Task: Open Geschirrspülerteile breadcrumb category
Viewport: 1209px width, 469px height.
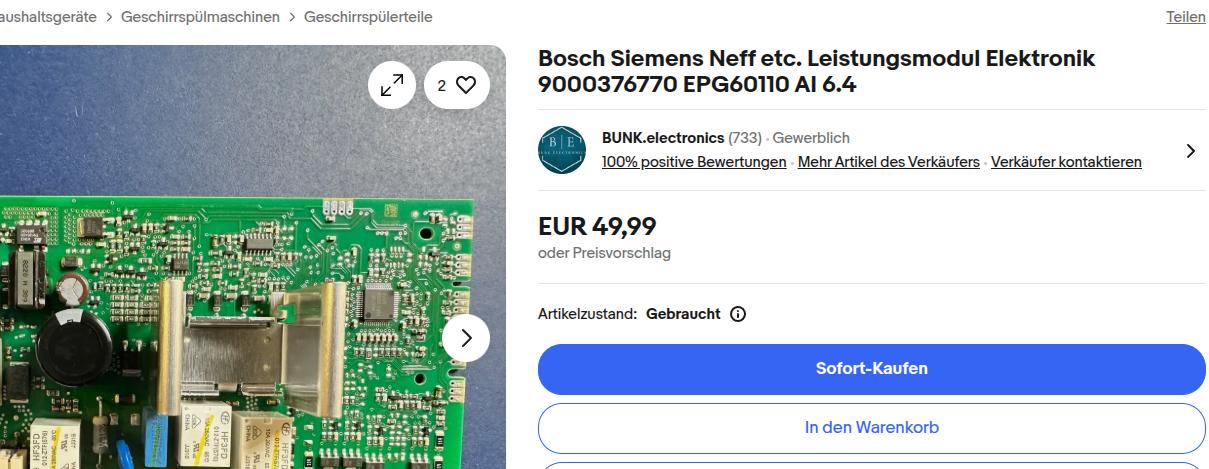Action: point(368,17)
